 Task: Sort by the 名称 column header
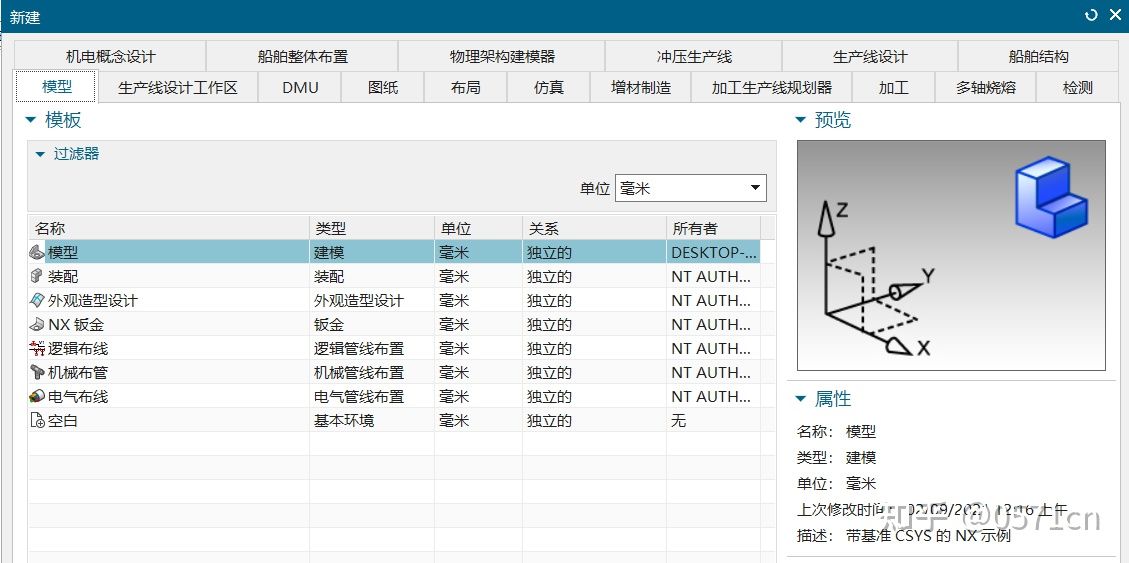(x=169, y=228)
